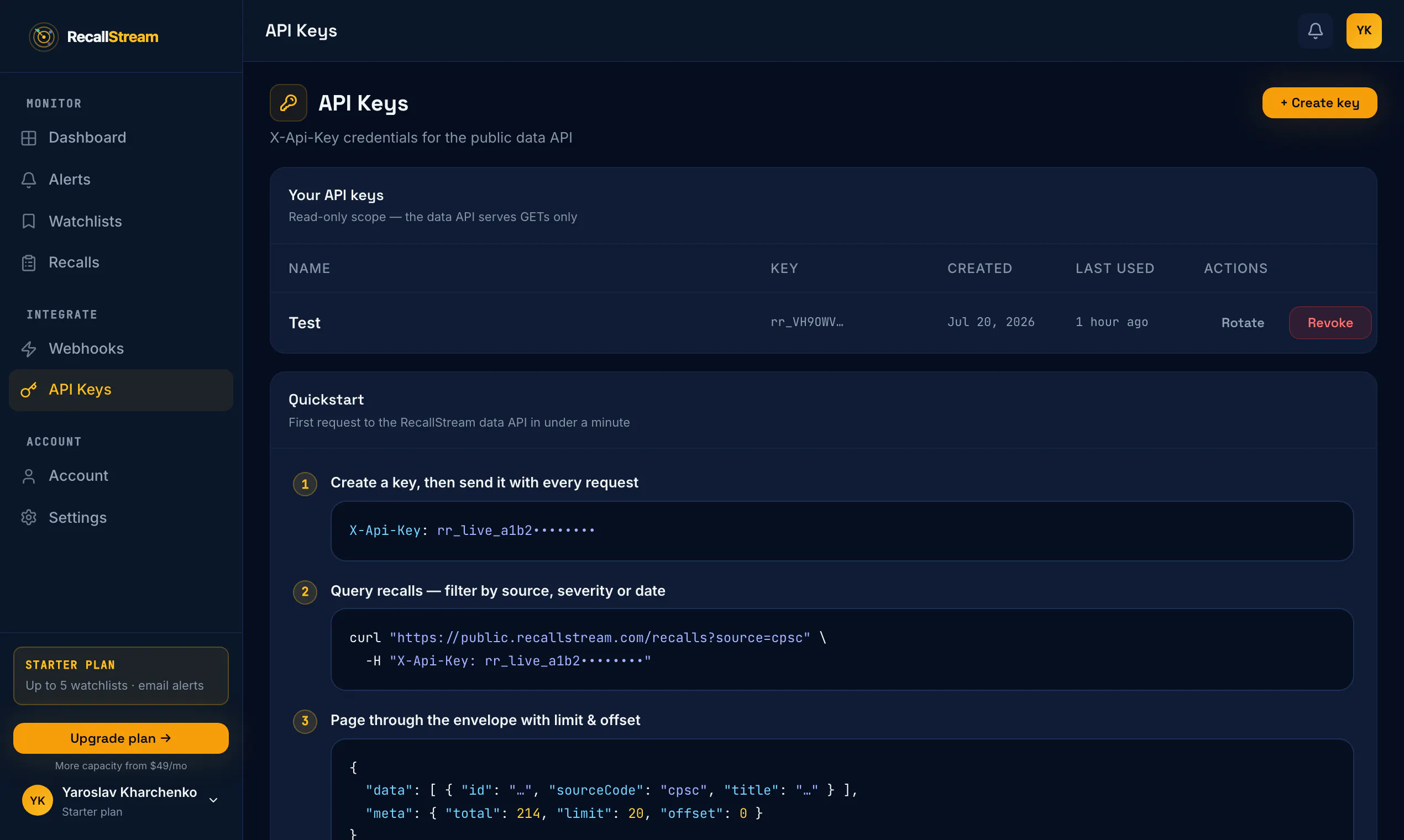Image resolution: width=1404 pixels, height=840 pixels.
Task: Click 'More capacity from $49/mo' text
Action: click(x=121, y=766)
